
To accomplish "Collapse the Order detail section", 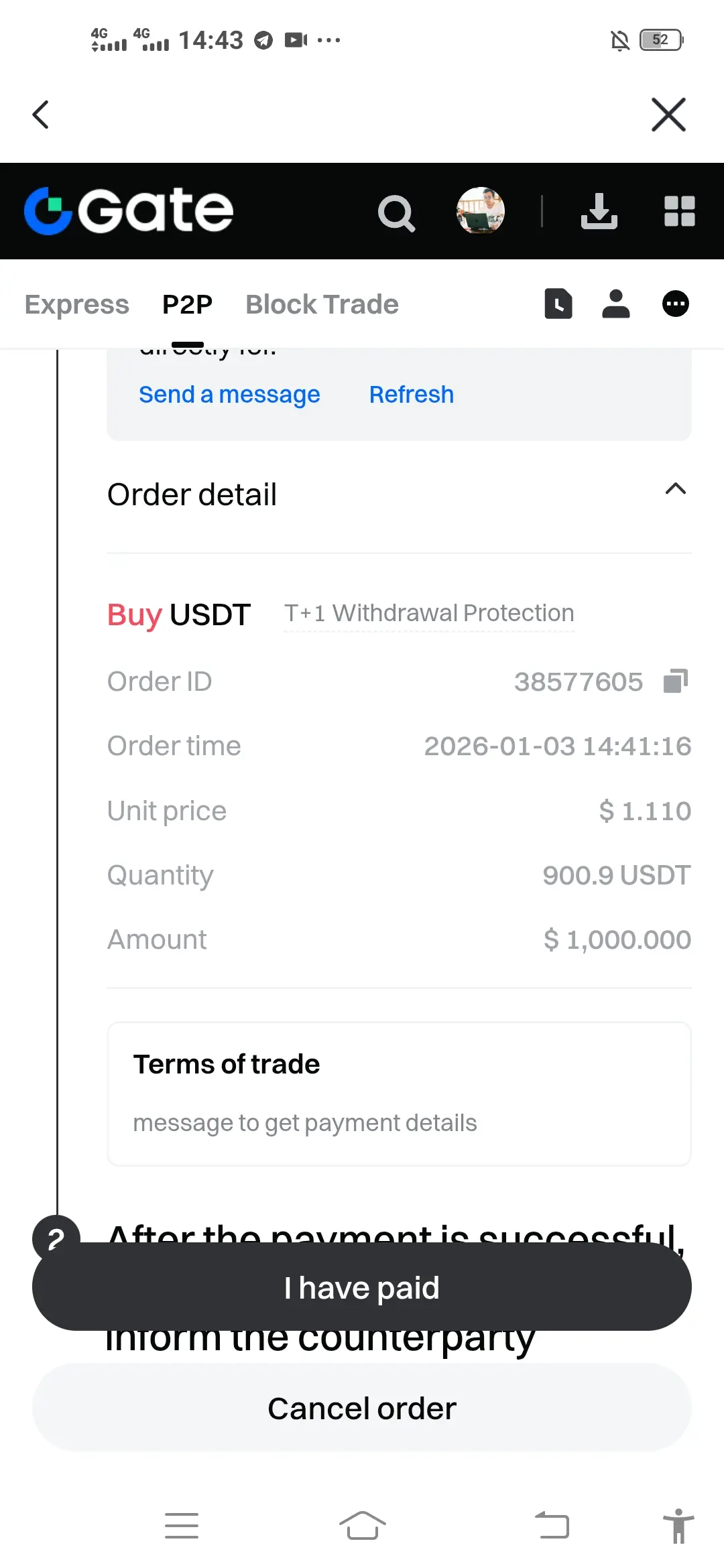I will [x=676, y=489].
